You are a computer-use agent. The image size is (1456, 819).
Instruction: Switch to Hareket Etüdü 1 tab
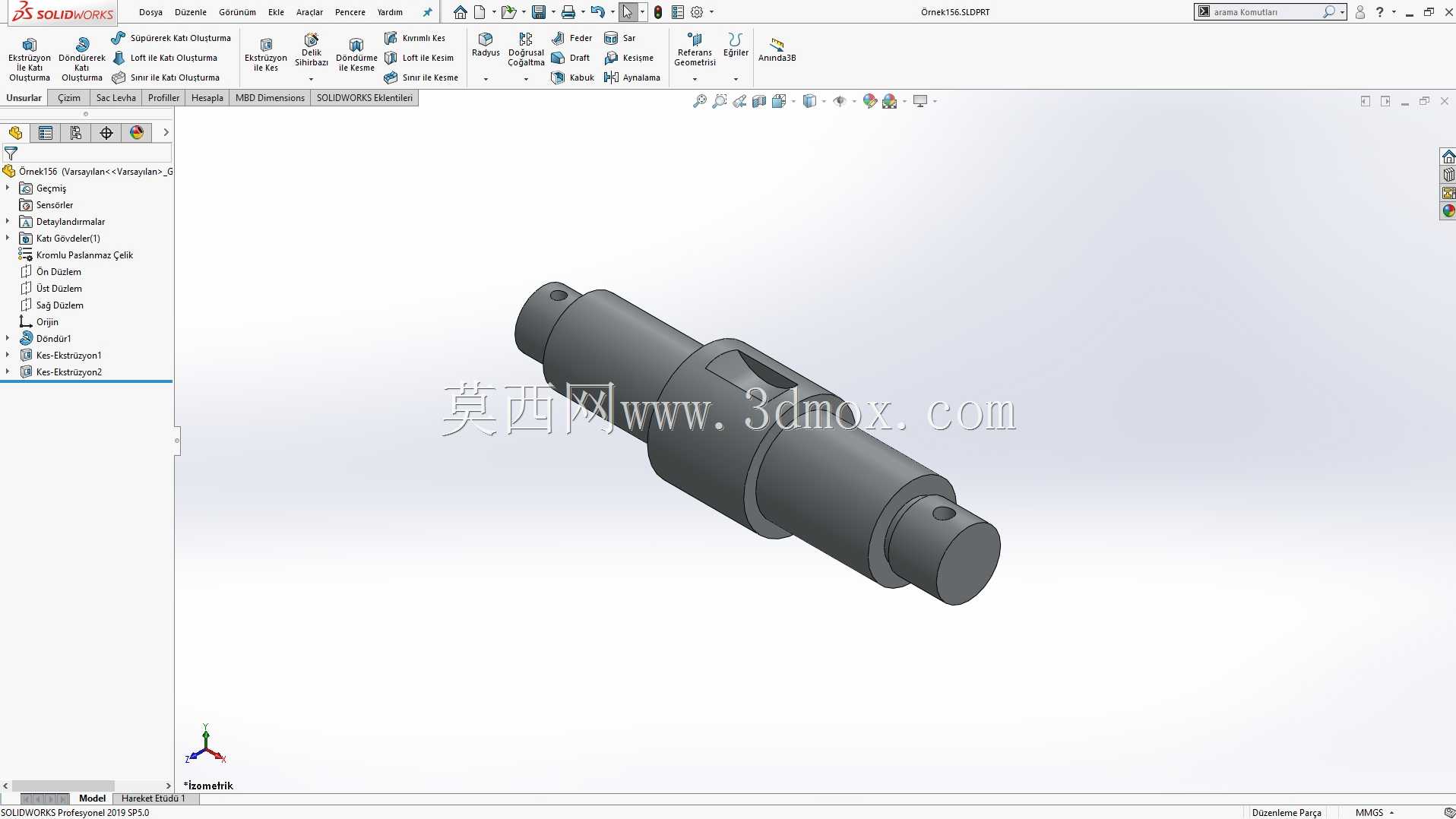(154, 798)
